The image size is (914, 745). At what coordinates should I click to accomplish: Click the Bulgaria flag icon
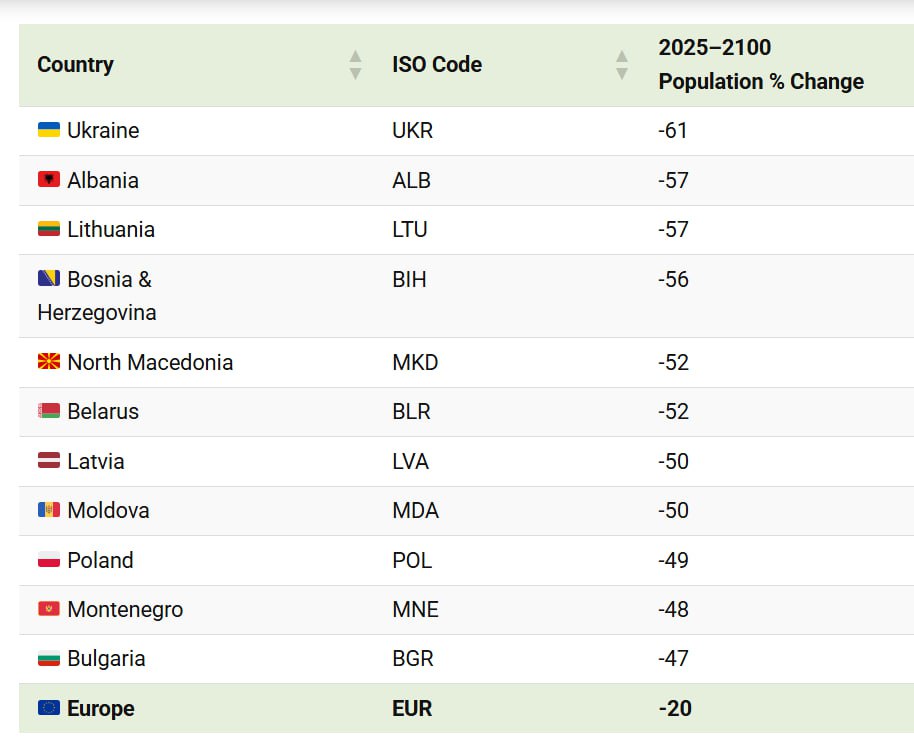tap(49, 658)
